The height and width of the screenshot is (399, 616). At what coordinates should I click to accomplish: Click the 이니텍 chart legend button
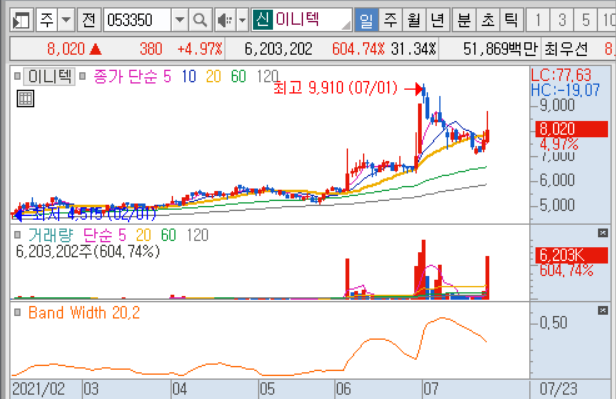[x=50, y=76]
